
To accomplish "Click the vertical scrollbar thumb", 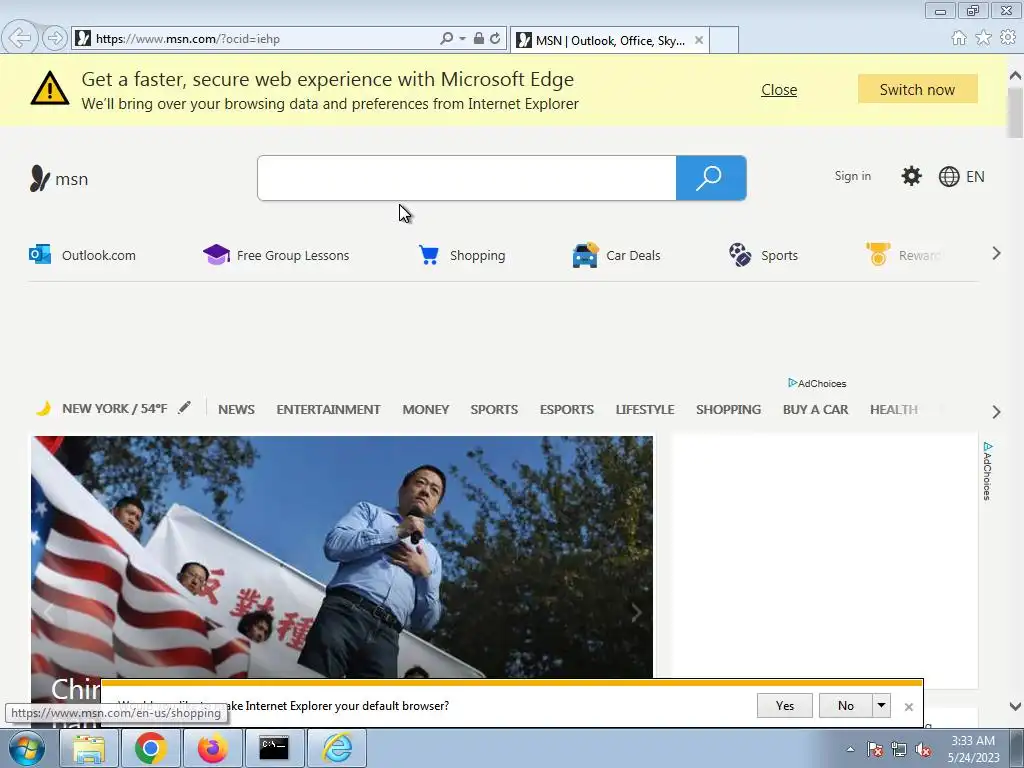I will 1015,112.
